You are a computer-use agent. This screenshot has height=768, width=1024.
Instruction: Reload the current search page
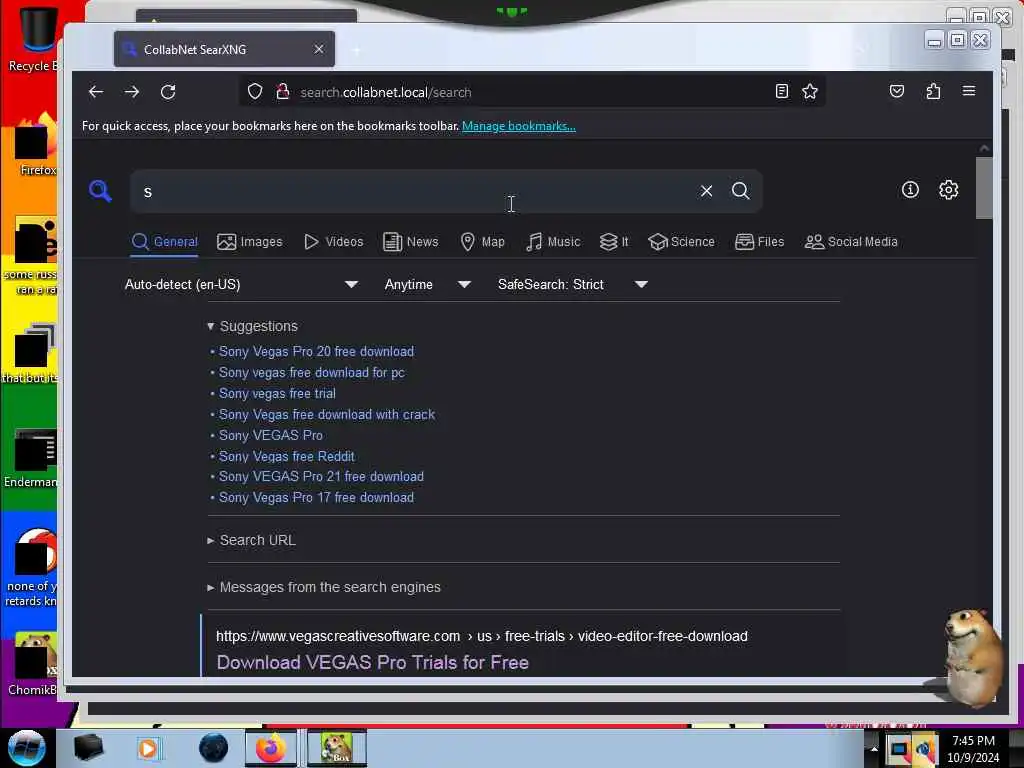(168, 92)
